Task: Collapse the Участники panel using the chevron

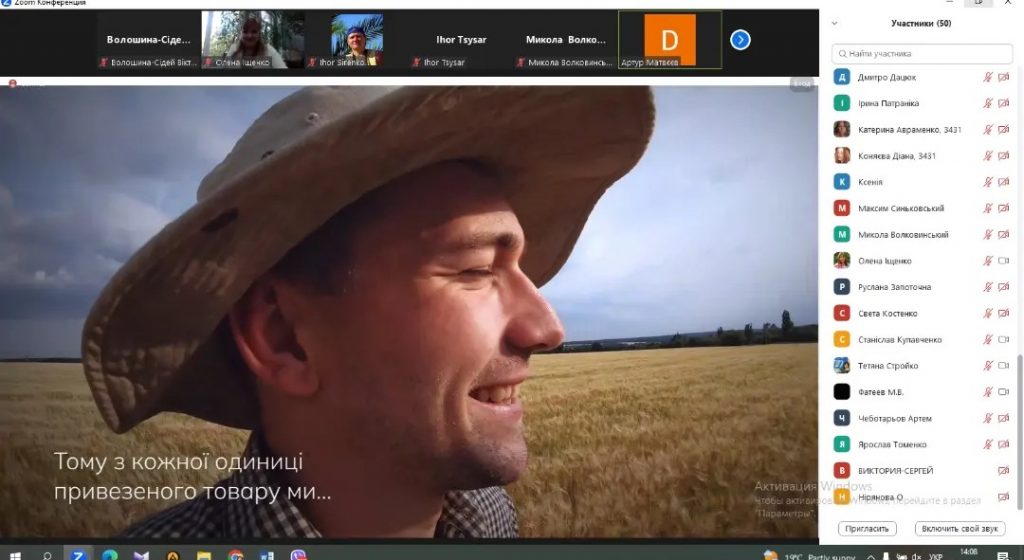Action: [x=835, y=23]
